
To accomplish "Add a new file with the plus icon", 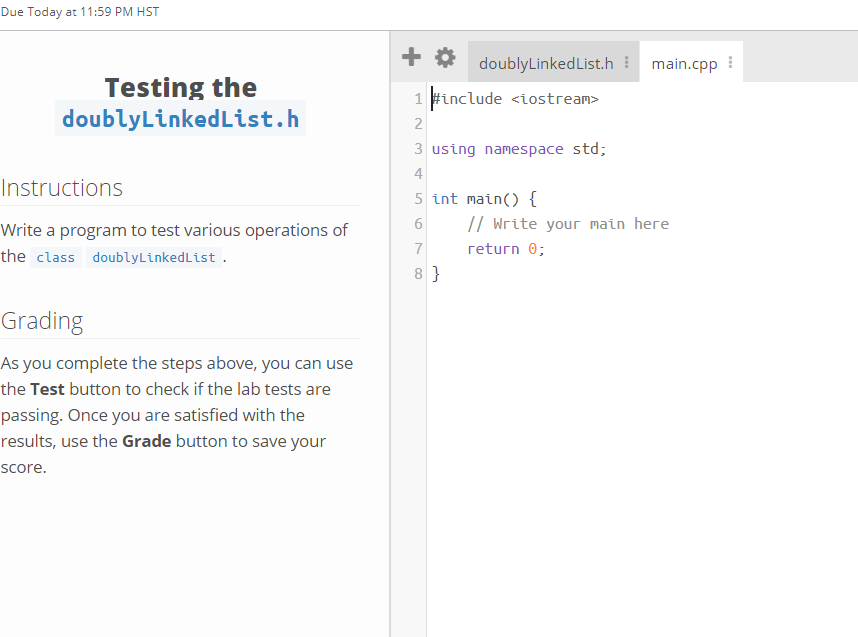I will pyautogui.click(x=410, y=57).
